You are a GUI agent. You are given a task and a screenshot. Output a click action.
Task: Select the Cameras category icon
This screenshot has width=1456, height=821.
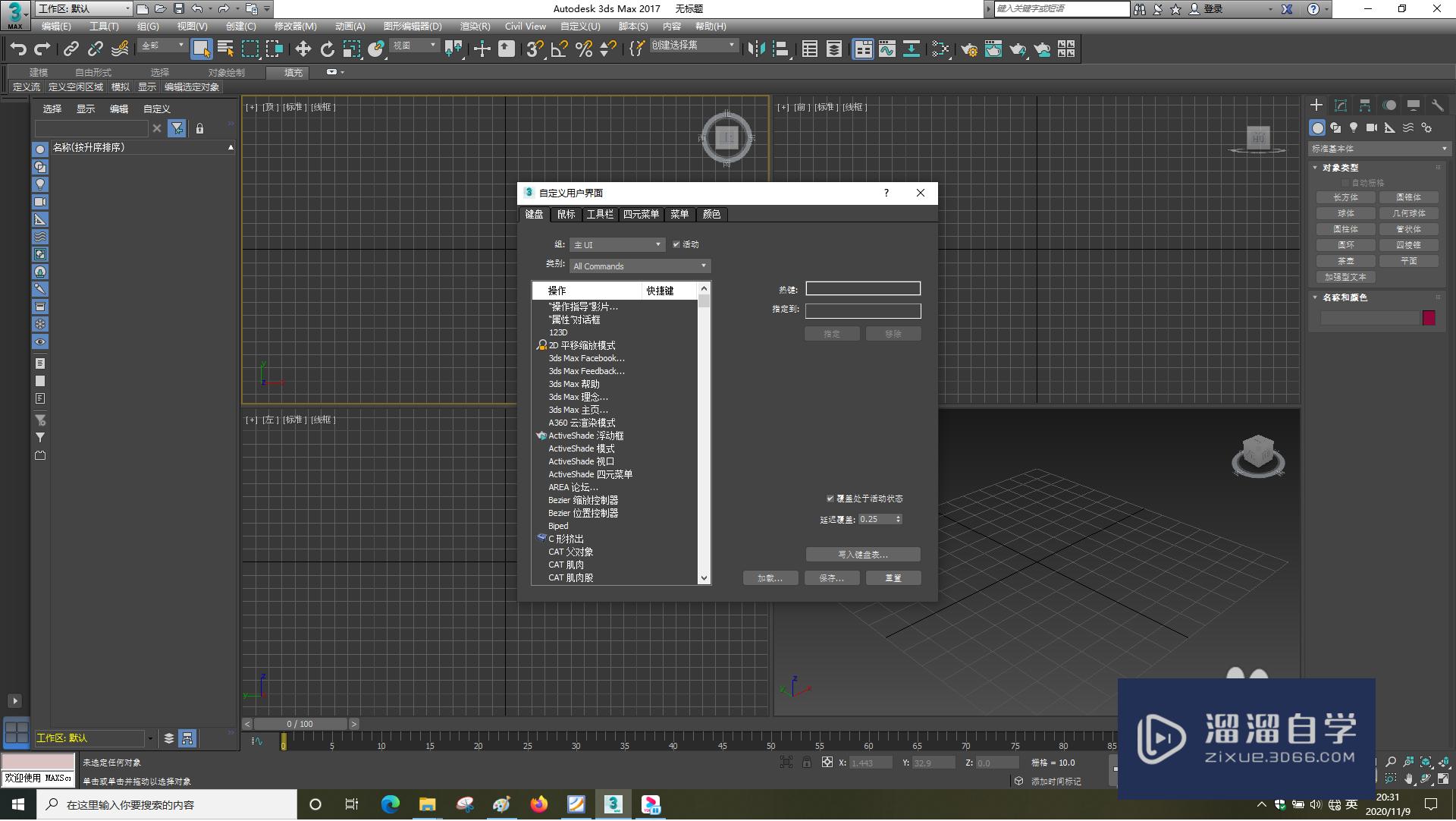tap(1372, 127)
